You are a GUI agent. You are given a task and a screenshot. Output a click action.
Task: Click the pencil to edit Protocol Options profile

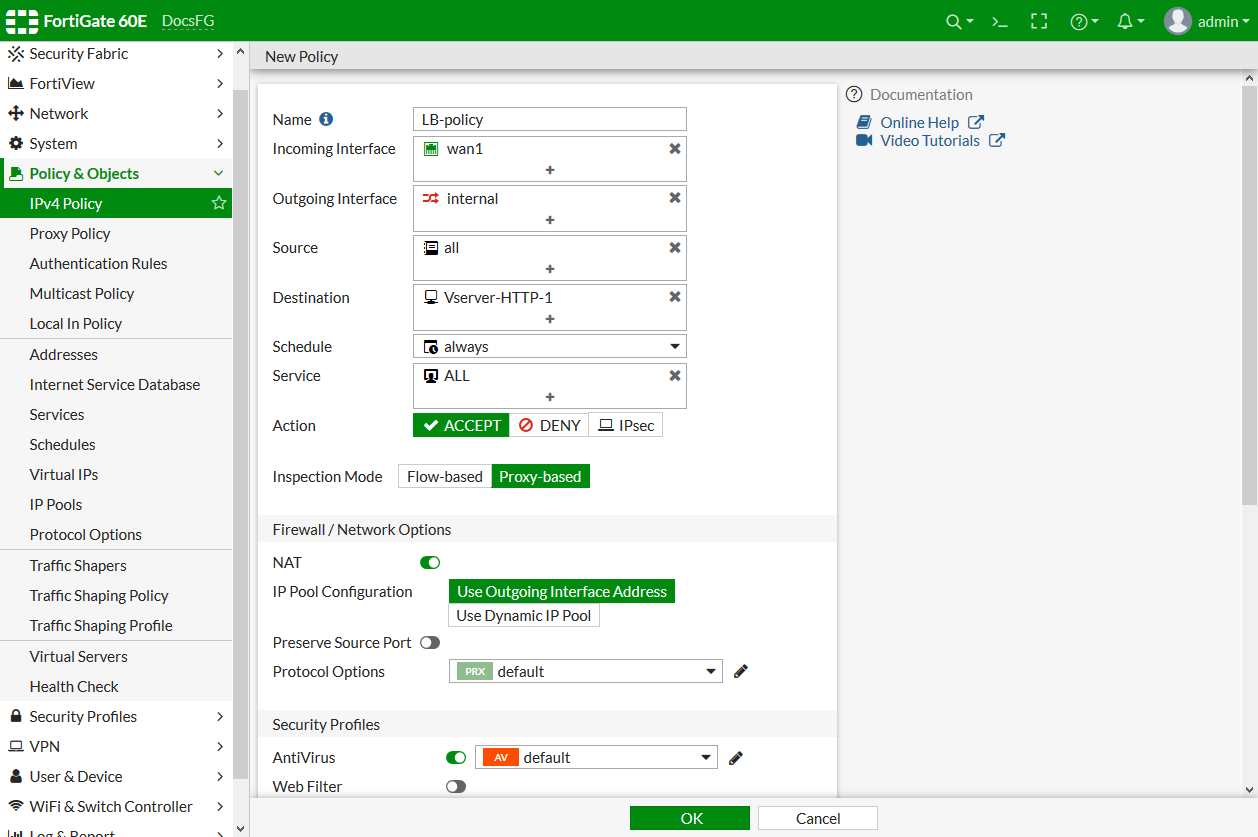(x=740, y=671)
